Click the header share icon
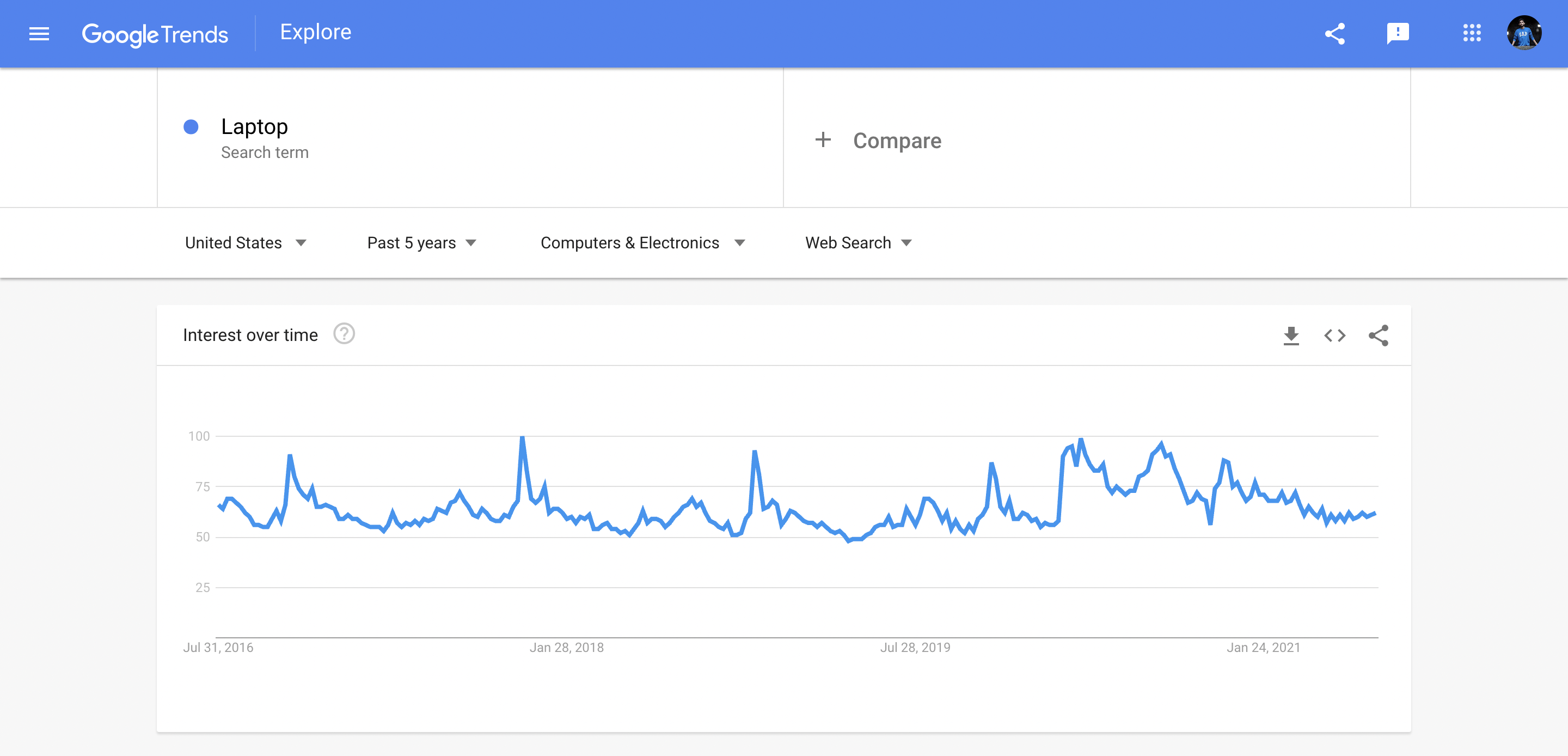 1335,34
